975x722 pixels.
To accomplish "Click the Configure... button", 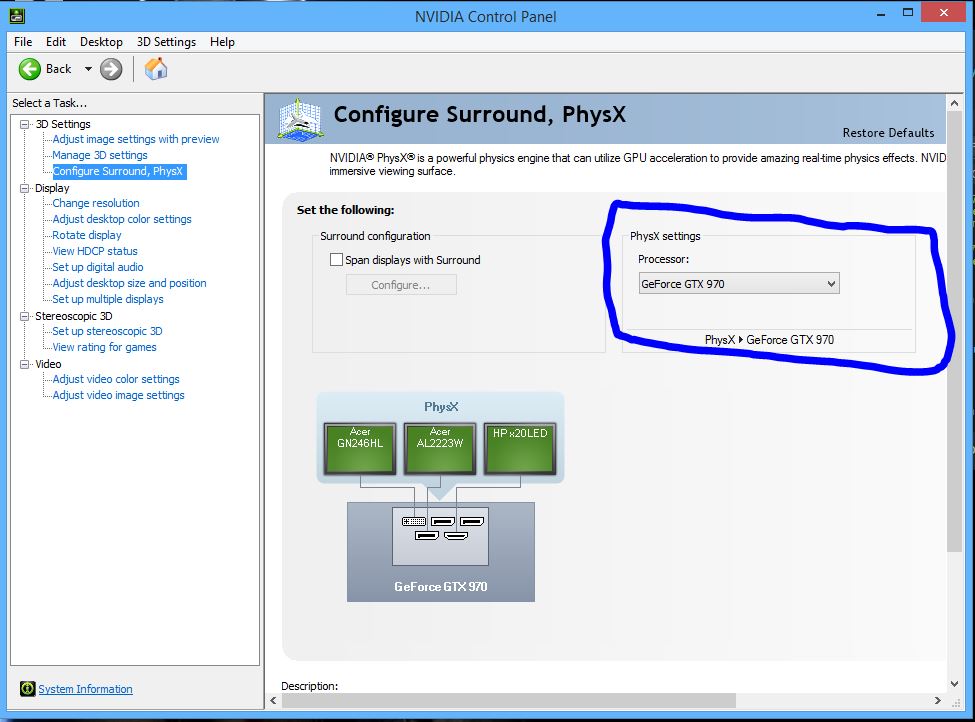I will click(401, 285).
